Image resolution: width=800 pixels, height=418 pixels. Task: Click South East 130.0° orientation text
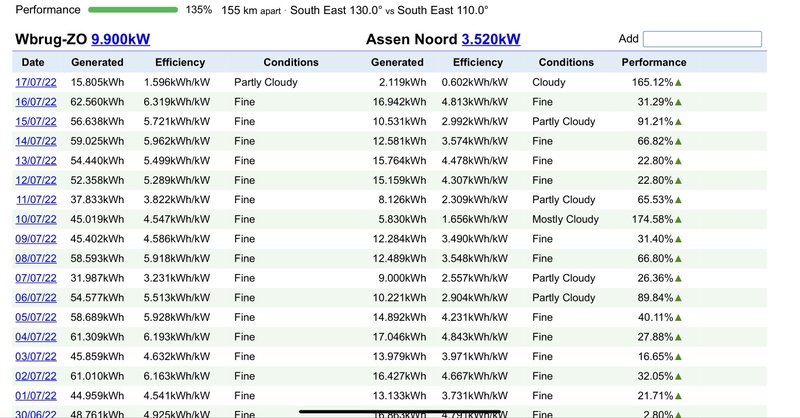336,10
